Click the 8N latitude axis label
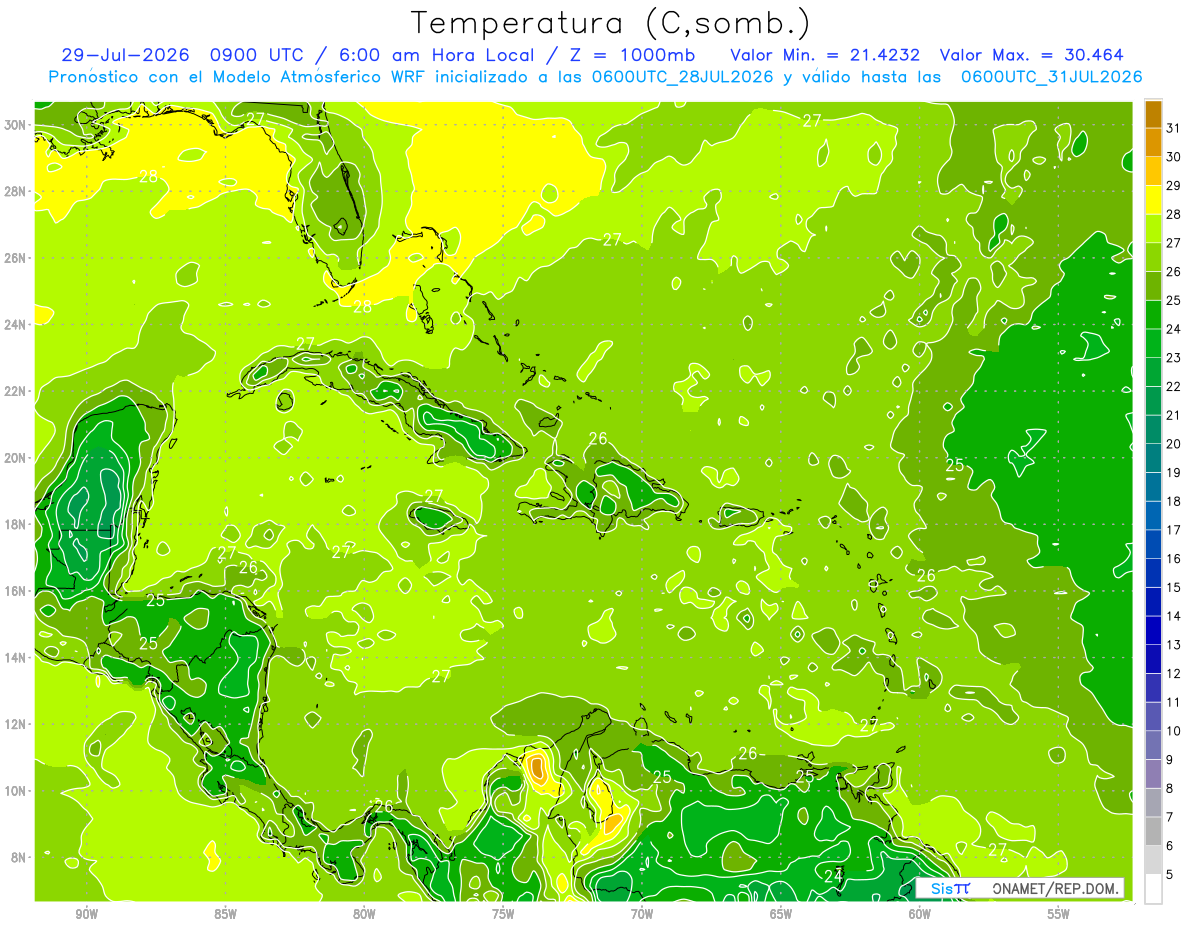1200x927 pixels. [20, 857]
